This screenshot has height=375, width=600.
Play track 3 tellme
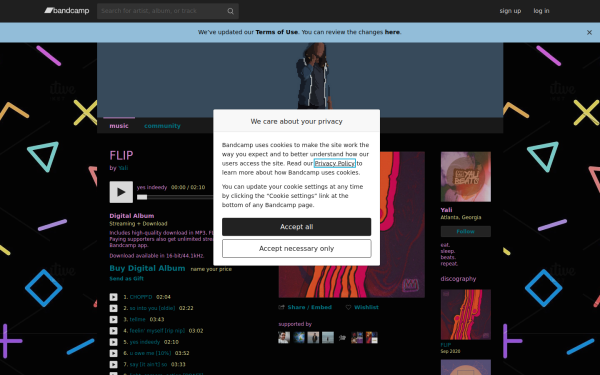coord(114,320)
